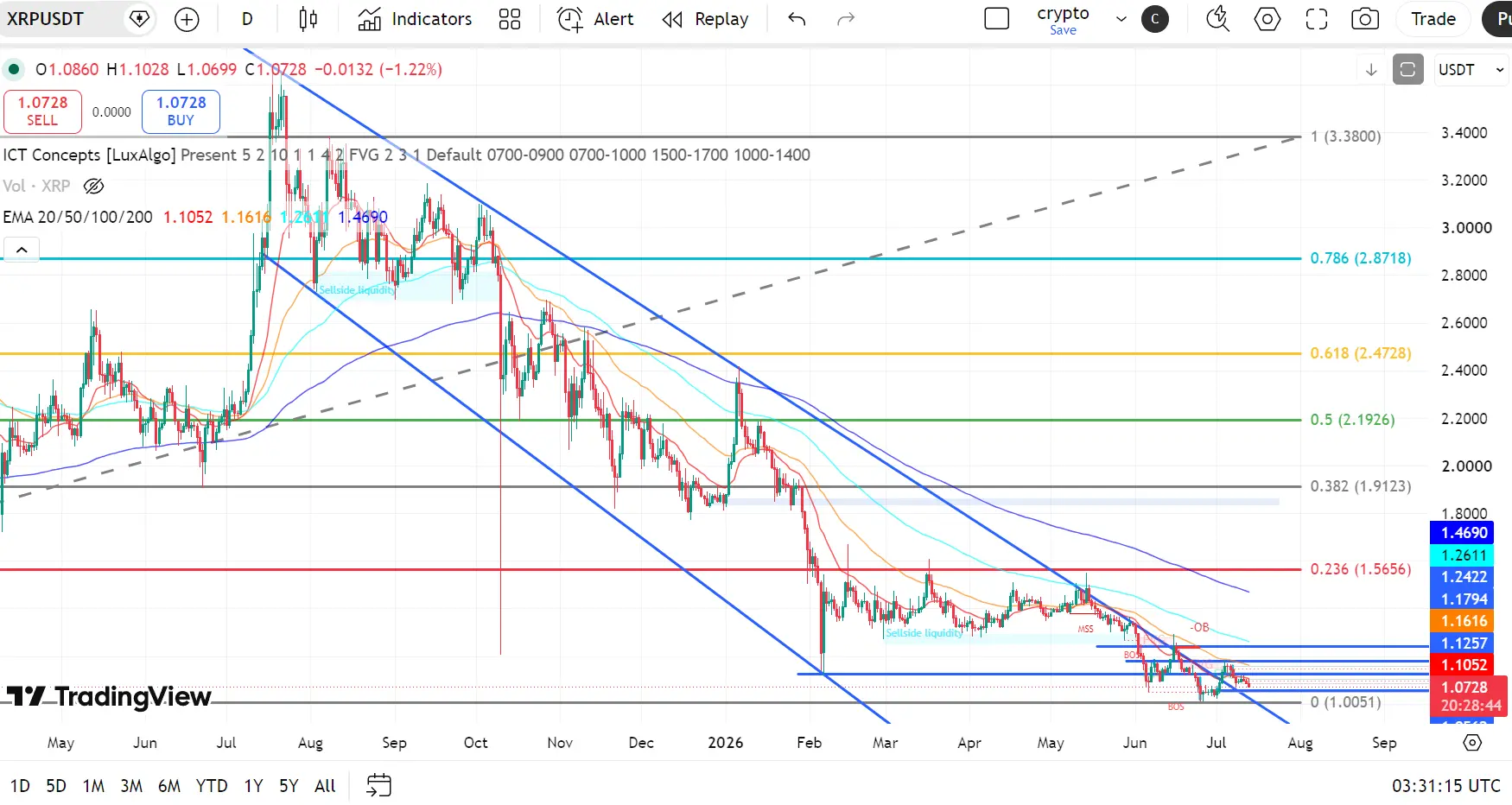Click the 0.382 (1.9123) Fibonacci label
This screenshot has width=1512, height=805.
point(1361,486)
